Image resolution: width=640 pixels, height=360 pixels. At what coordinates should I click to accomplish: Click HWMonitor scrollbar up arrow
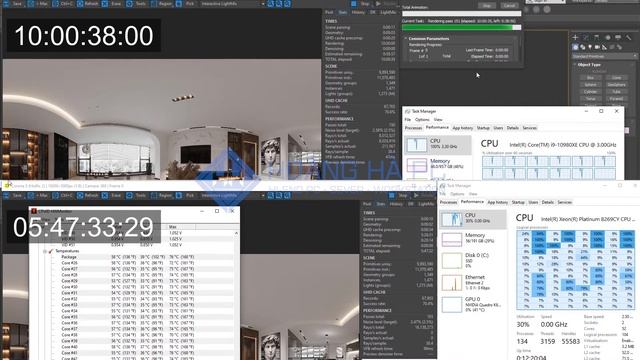pyautogui.click(x=236, y=233)
